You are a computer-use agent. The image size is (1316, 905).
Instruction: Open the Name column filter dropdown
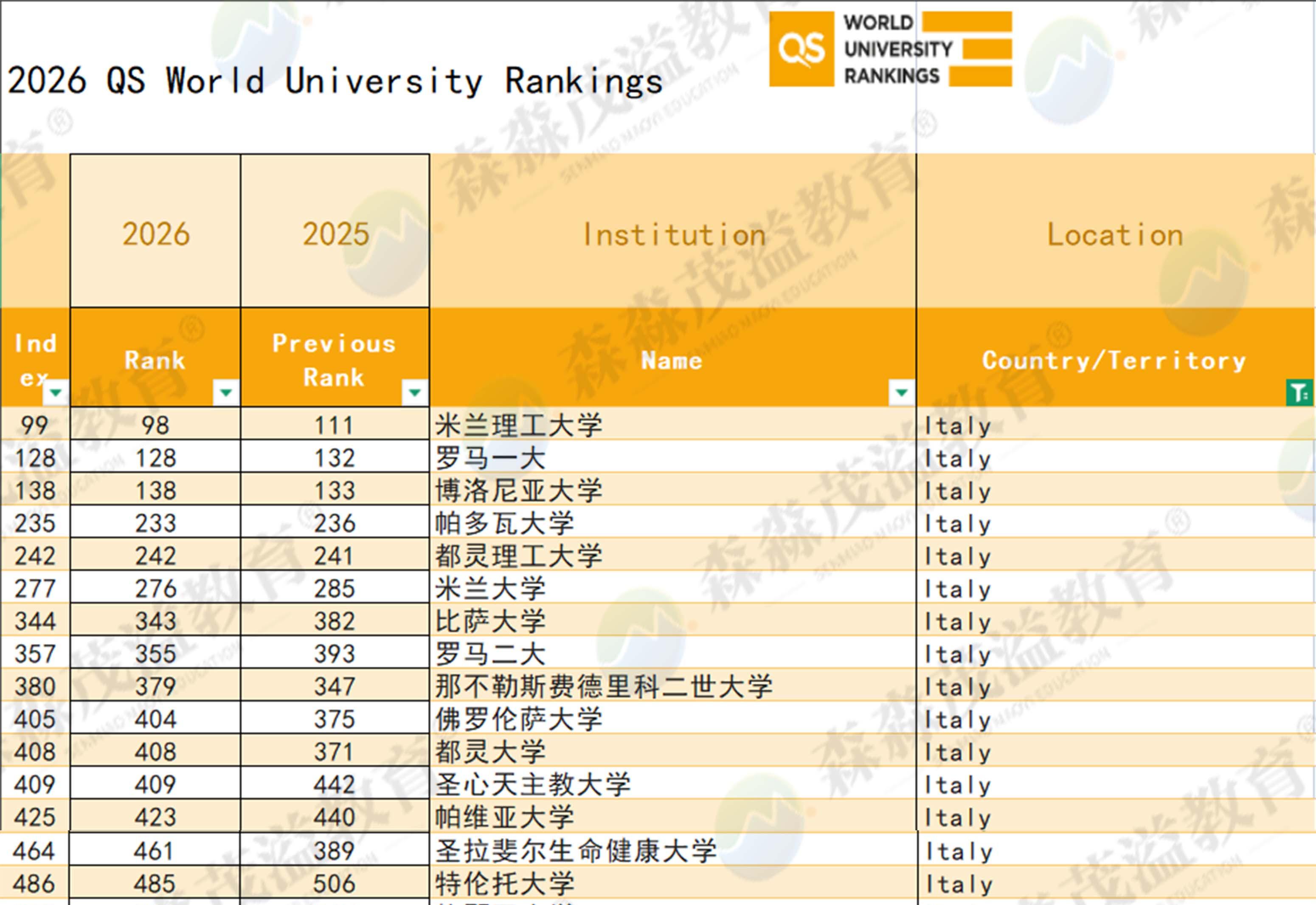[901, 392]
